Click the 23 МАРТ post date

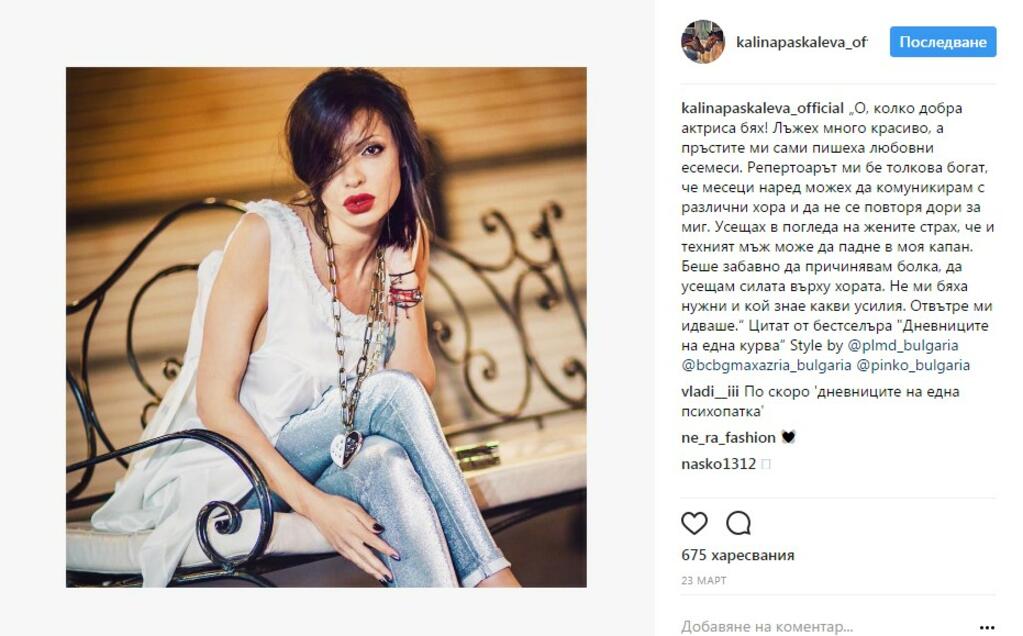coord(703,580)
